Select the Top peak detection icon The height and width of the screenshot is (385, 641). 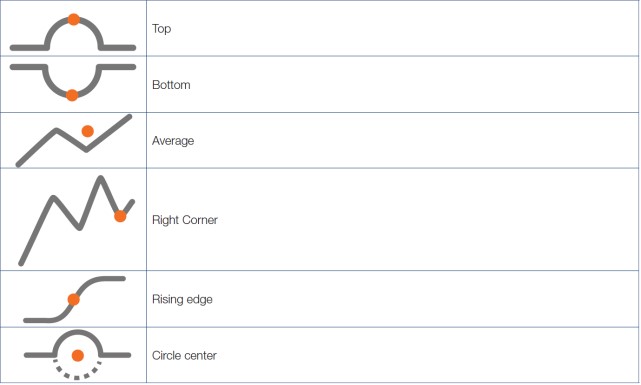click(73, 33)
